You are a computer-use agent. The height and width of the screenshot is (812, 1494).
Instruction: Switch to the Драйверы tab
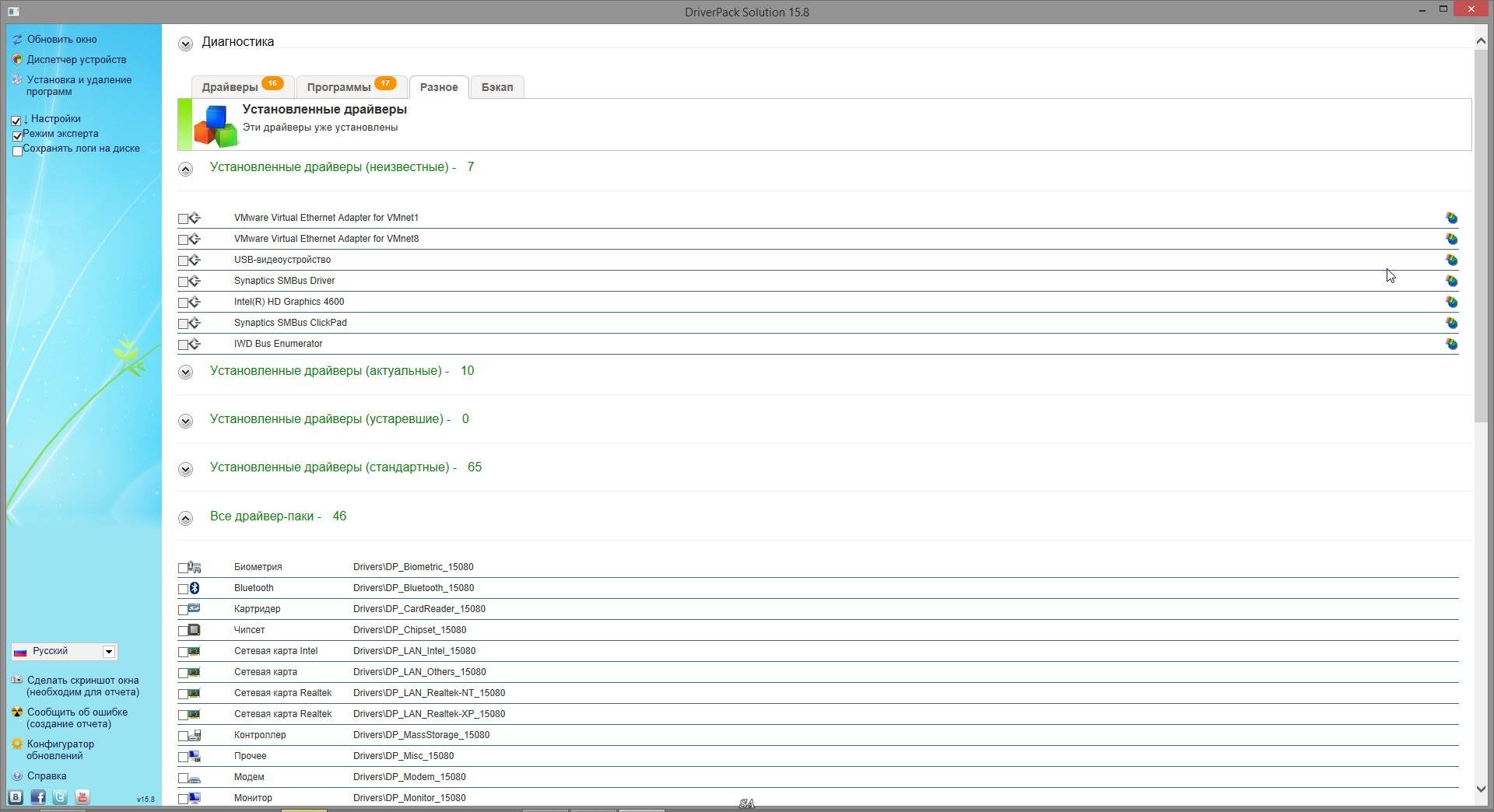242,87
